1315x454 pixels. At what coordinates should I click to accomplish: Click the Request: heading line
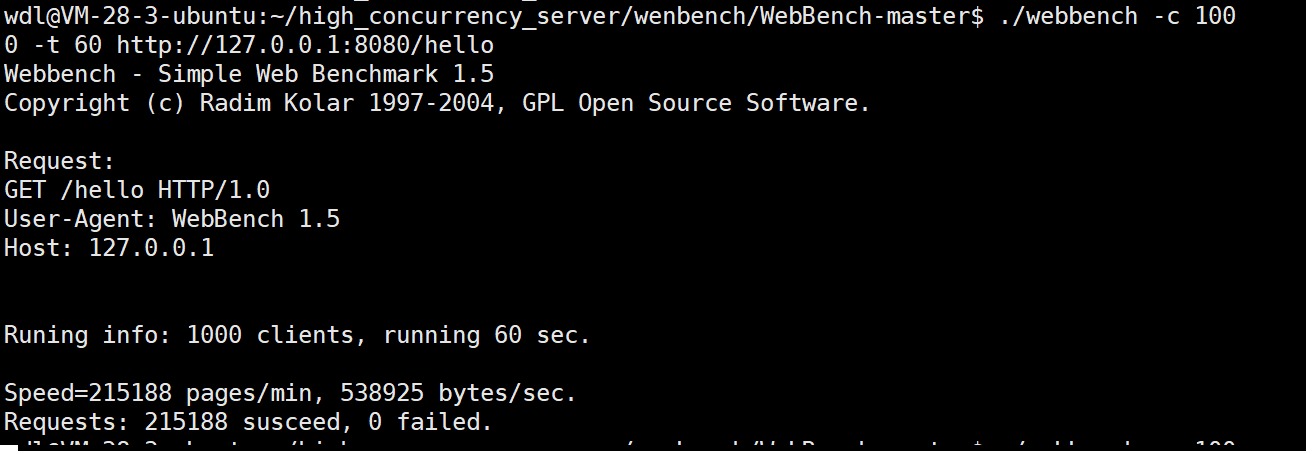60,161
